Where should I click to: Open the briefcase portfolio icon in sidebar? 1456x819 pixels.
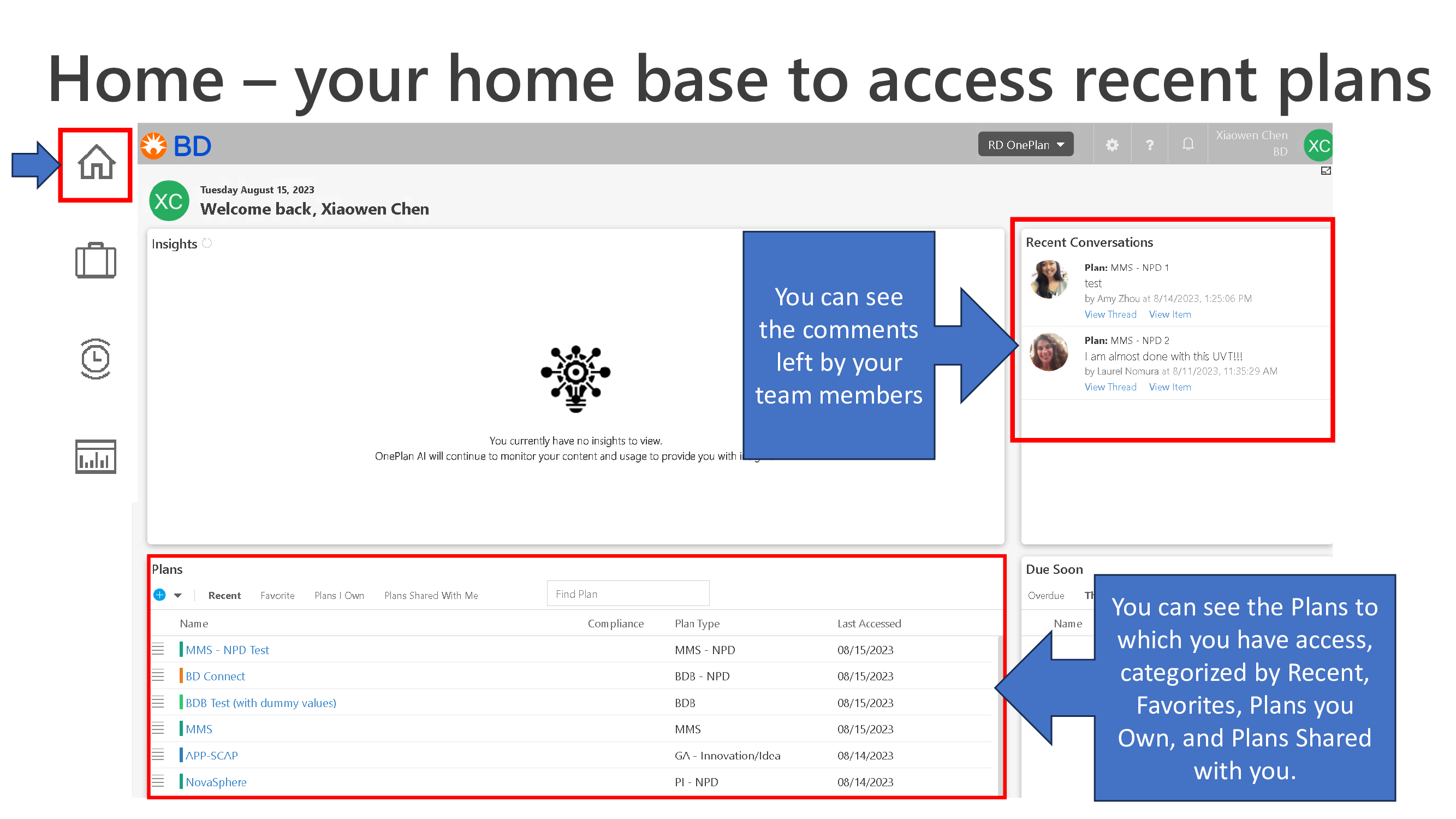(x=96, y=260)
